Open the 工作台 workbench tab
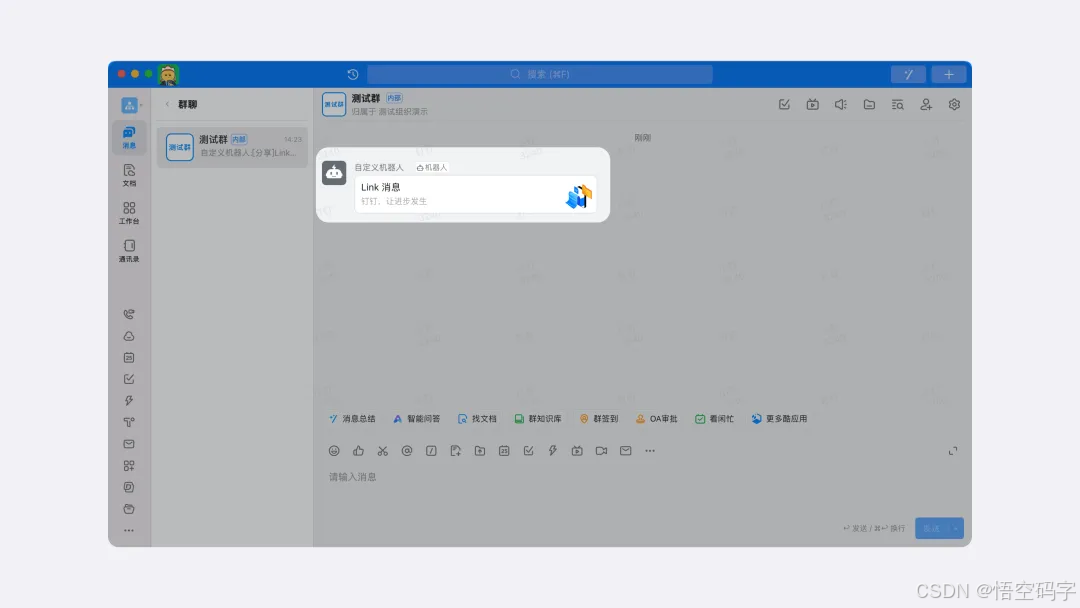Screen dimensions: 1080x608 tap(129, 213)
